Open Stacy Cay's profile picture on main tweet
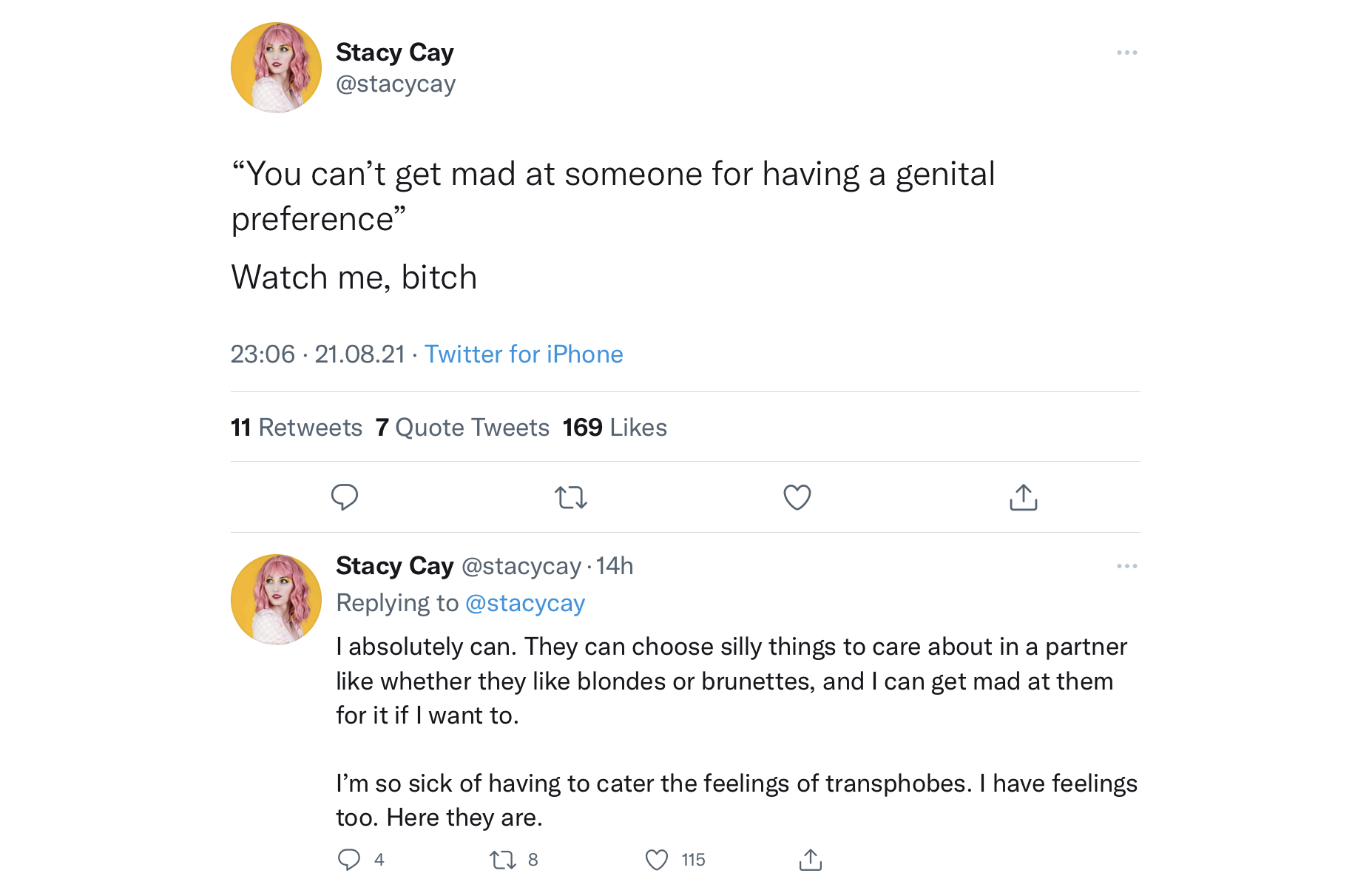Screen dimensions: 1372x896 click(x=276, y=67)
